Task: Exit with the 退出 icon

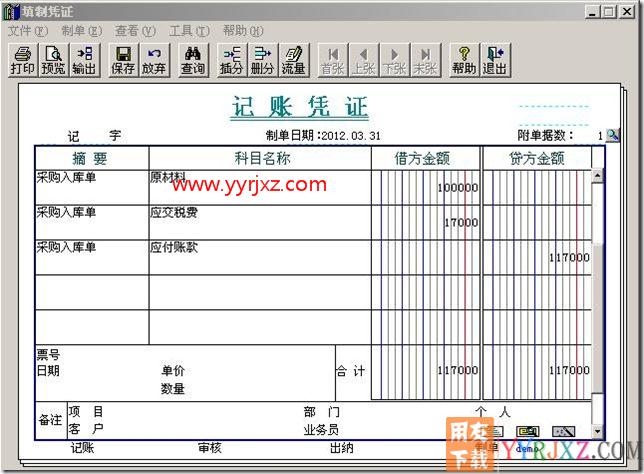Action: 494,60
